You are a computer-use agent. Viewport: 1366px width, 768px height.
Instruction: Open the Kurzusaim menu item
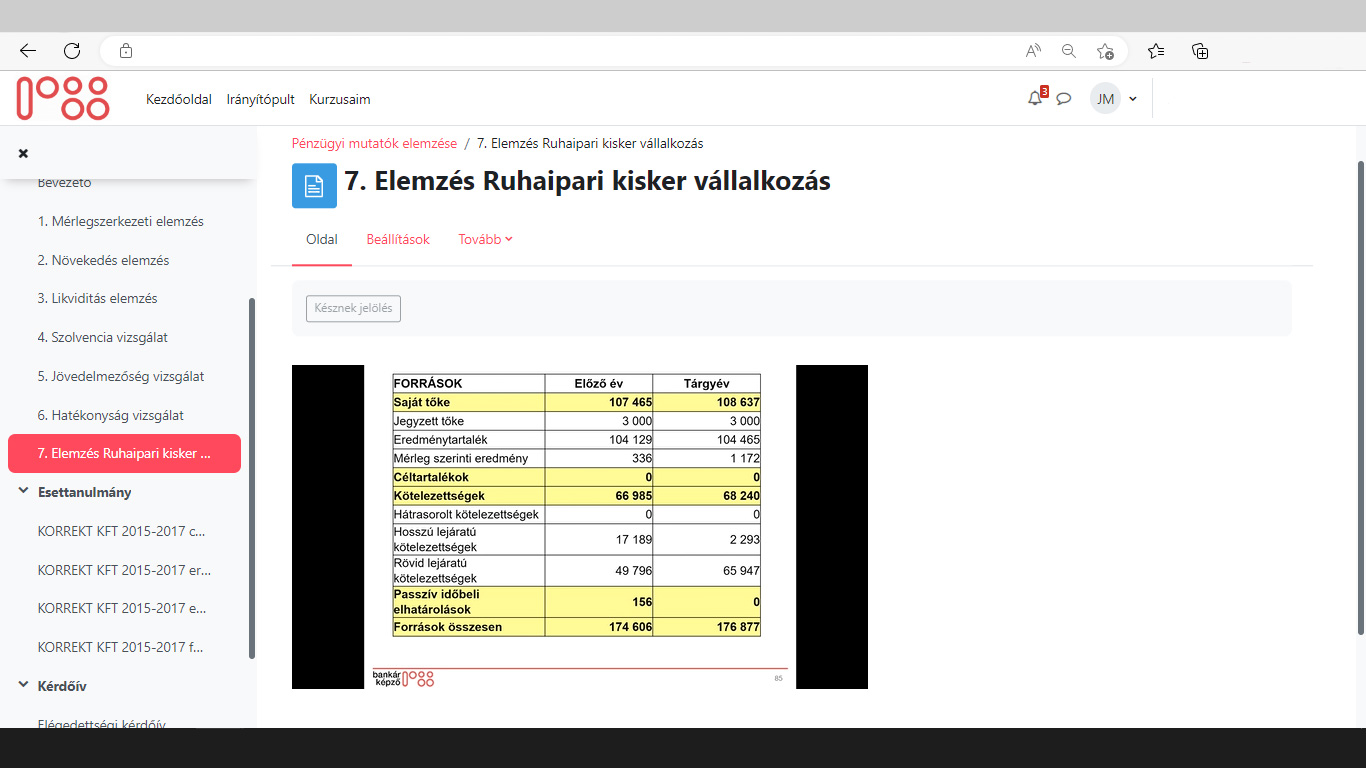[x=339, y=99]
